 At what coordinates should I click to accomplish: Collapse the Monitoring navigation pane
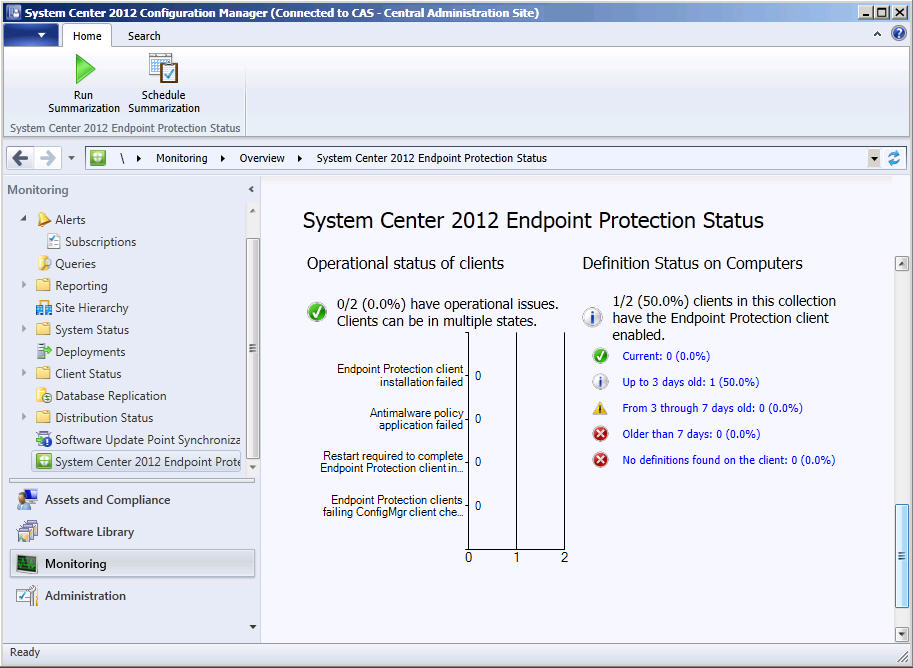coord(251,189)
